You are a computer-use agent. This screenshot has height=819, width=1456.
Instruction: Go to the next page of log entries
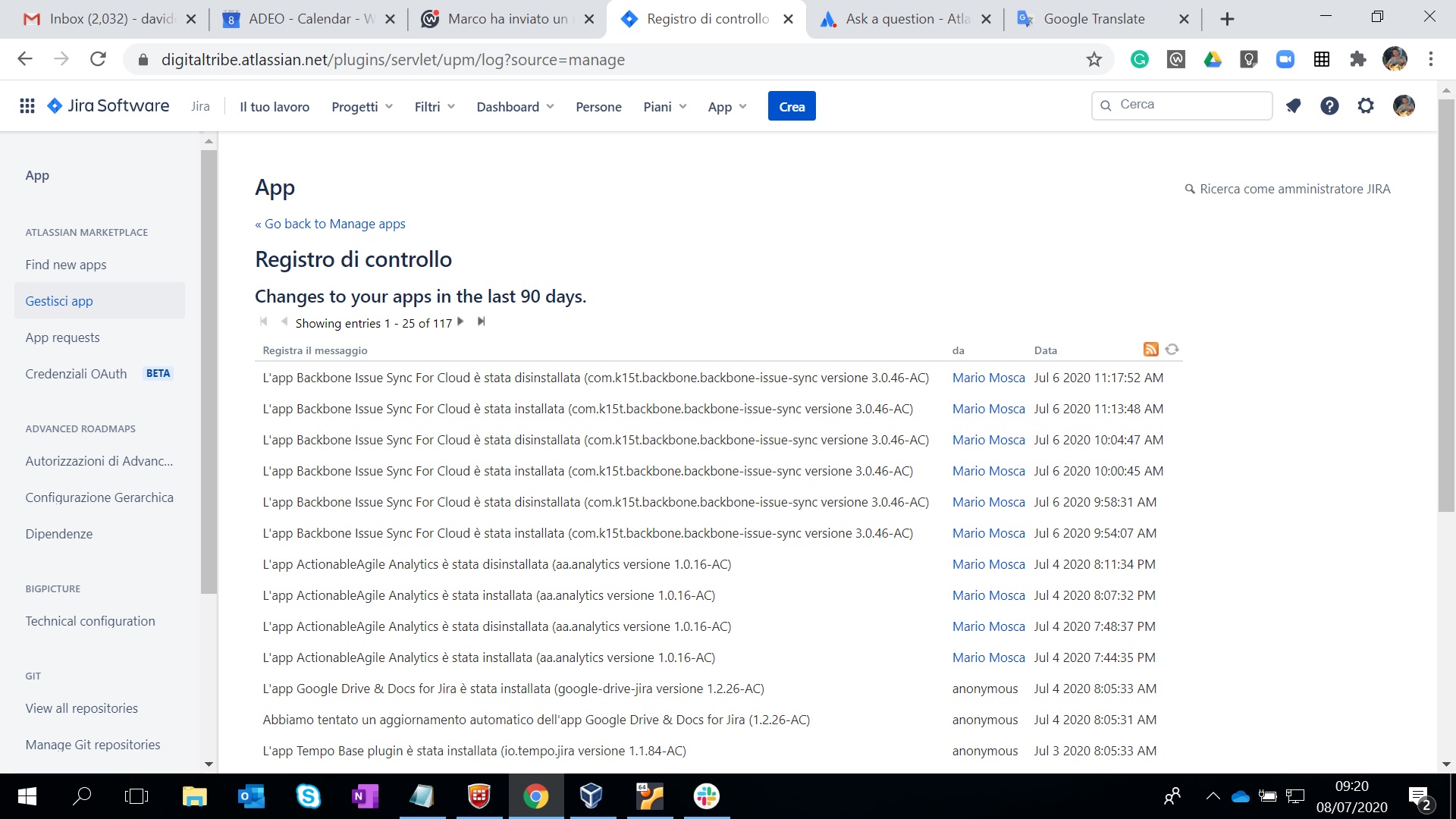(x=460, y=322)
